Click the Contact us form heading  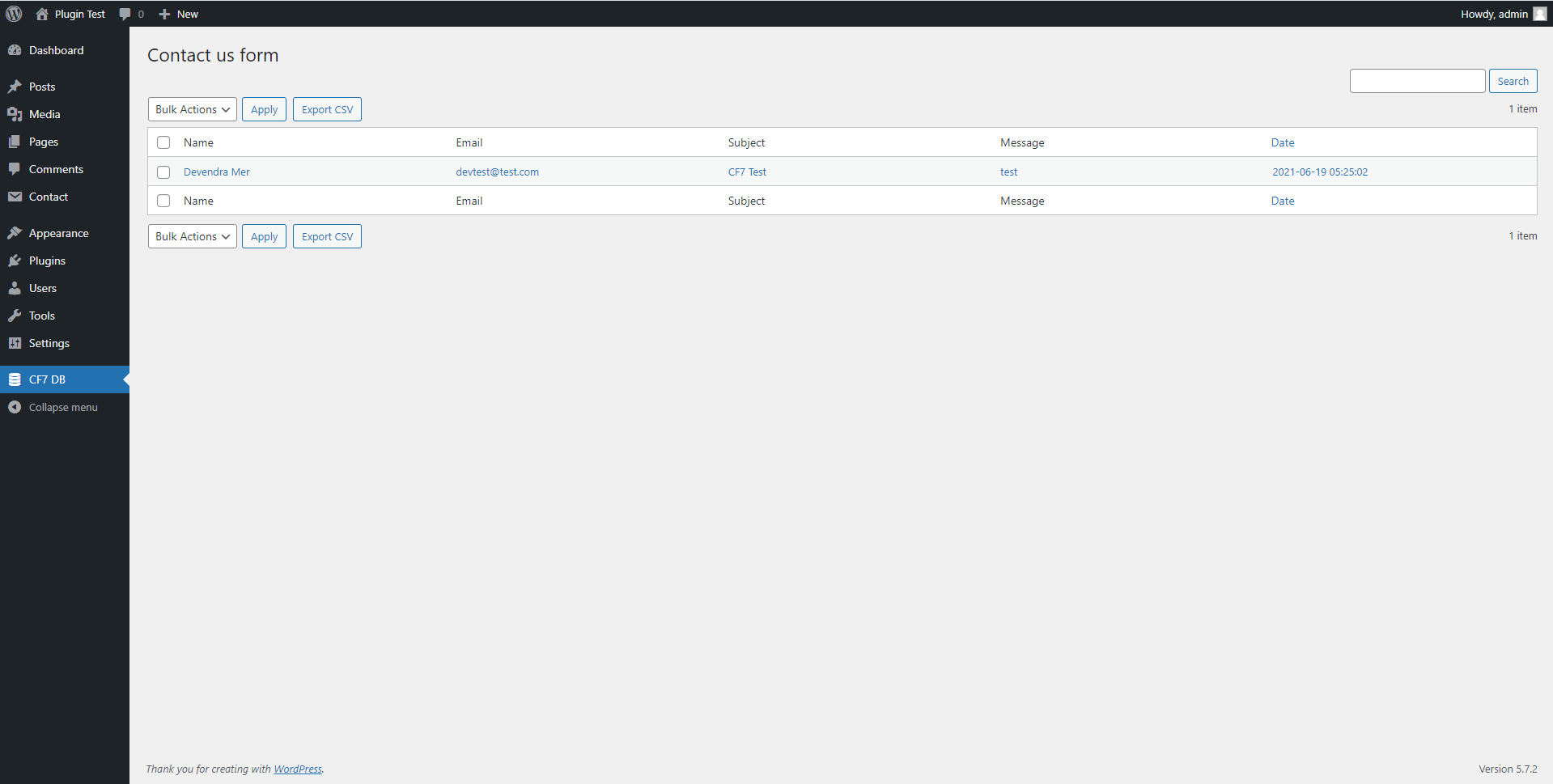(213, 55)
